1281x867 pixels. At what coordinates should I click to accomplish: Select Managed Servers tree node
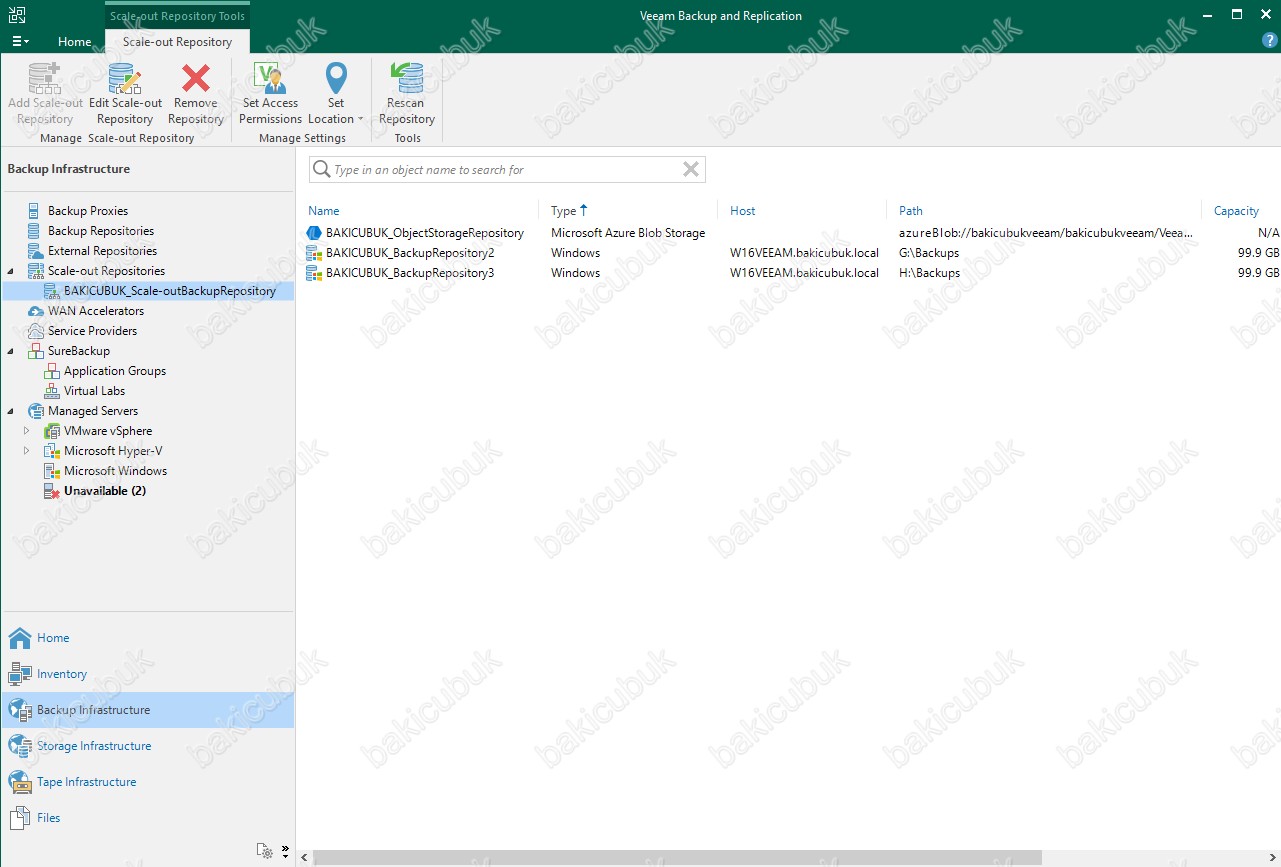(x=93, y=411)
